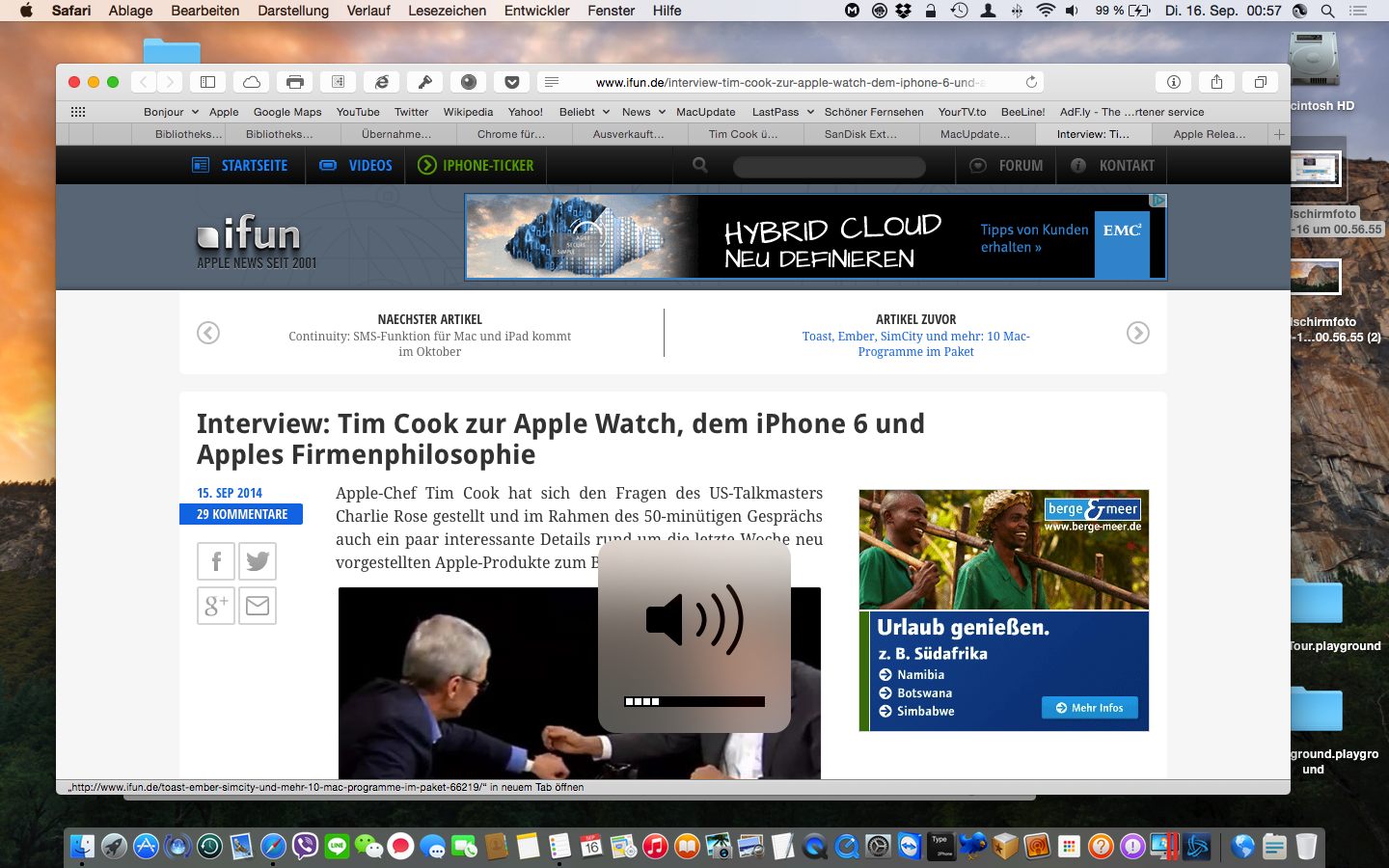This screenshot has width=1389, height=868.
Task: Expand the Beliebt bookmarks dropdown
Action: 585,112
